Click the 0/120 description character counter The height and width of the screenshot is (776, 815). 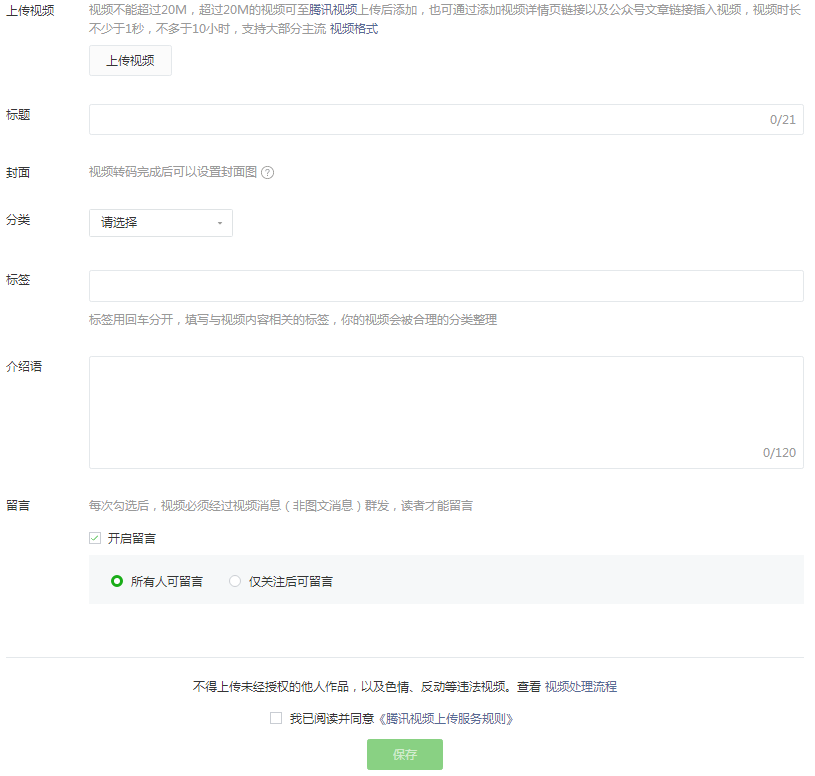coord(779,453)
